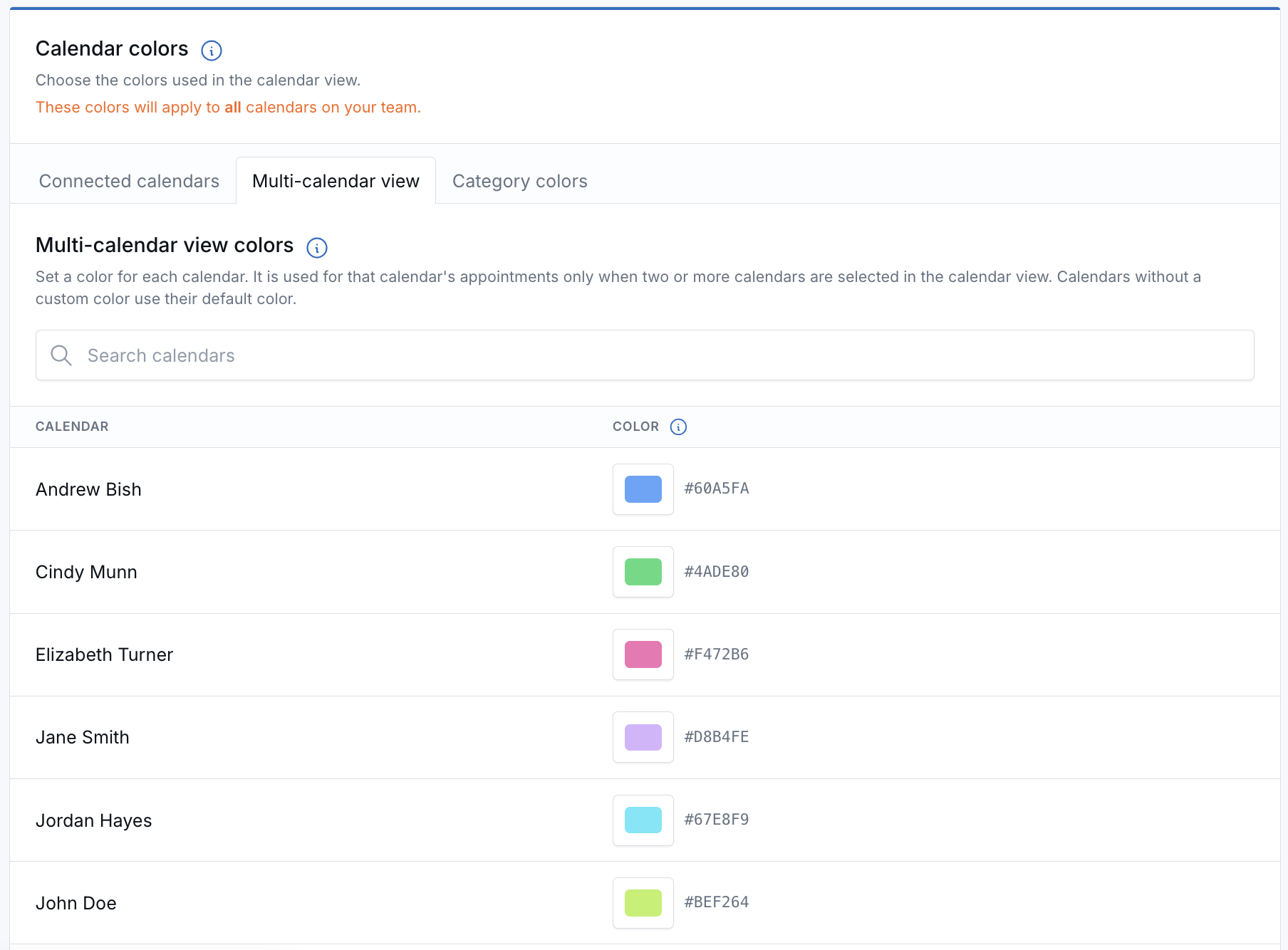Click the CALENDAR column header
The width and height of the screenshot is (1288, 950).
coord(72,427)
